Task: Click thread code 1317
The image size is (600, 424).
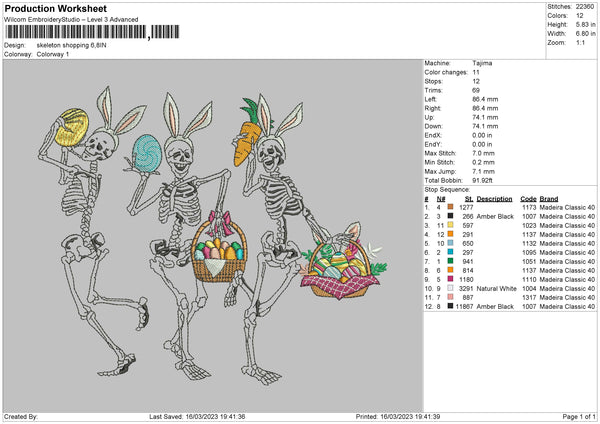Action: click(529, 297)
